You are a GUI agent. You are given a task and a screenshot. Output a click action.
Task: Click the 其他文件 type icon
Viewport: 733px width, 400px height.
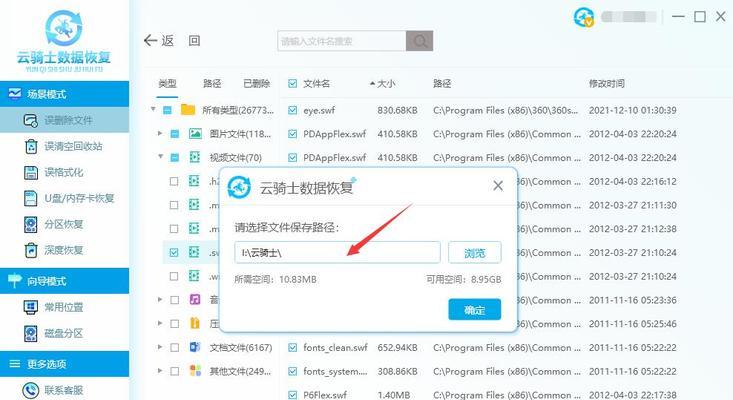pos(195,371)
